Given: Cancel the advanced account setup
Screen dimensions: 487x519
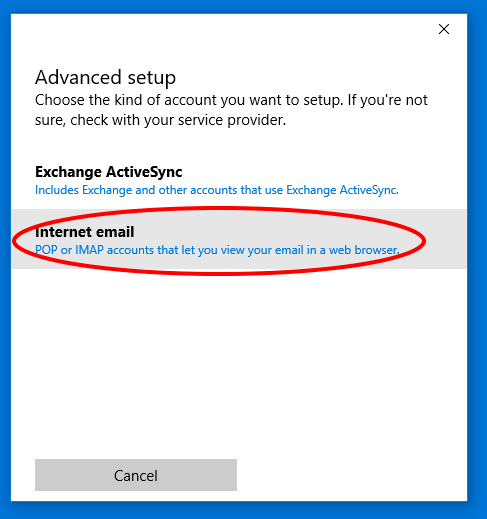Looking at the screenshot, I should (x=136, y=475).
